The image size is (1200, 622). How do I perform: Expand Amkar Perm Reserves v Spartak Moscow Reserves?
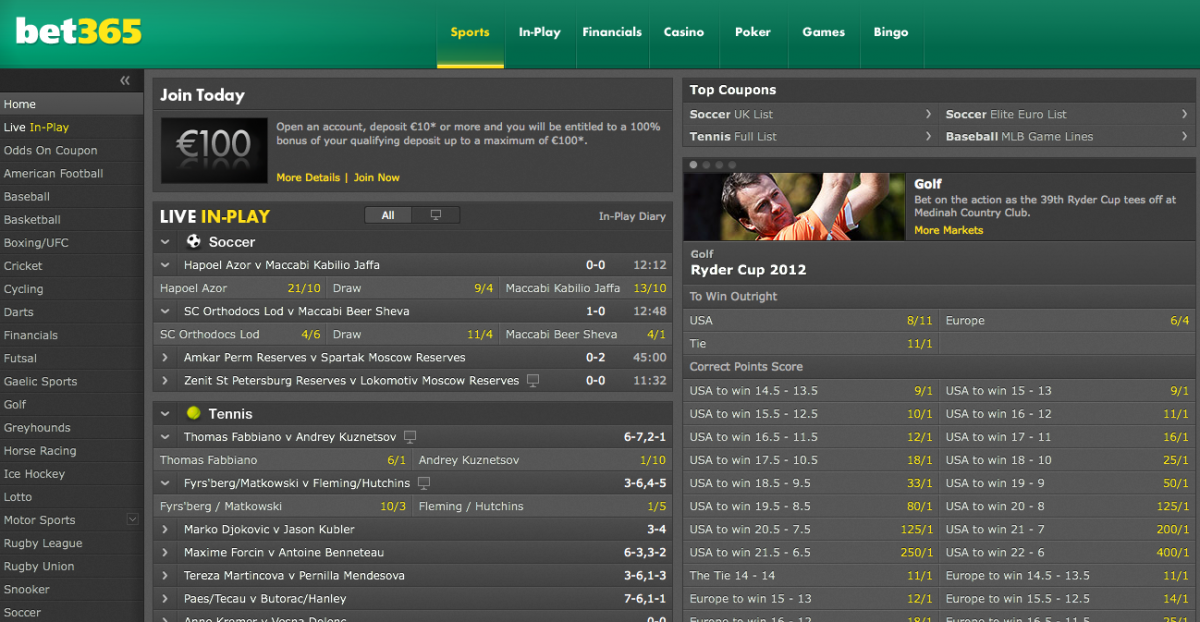[x=165, y=357]
